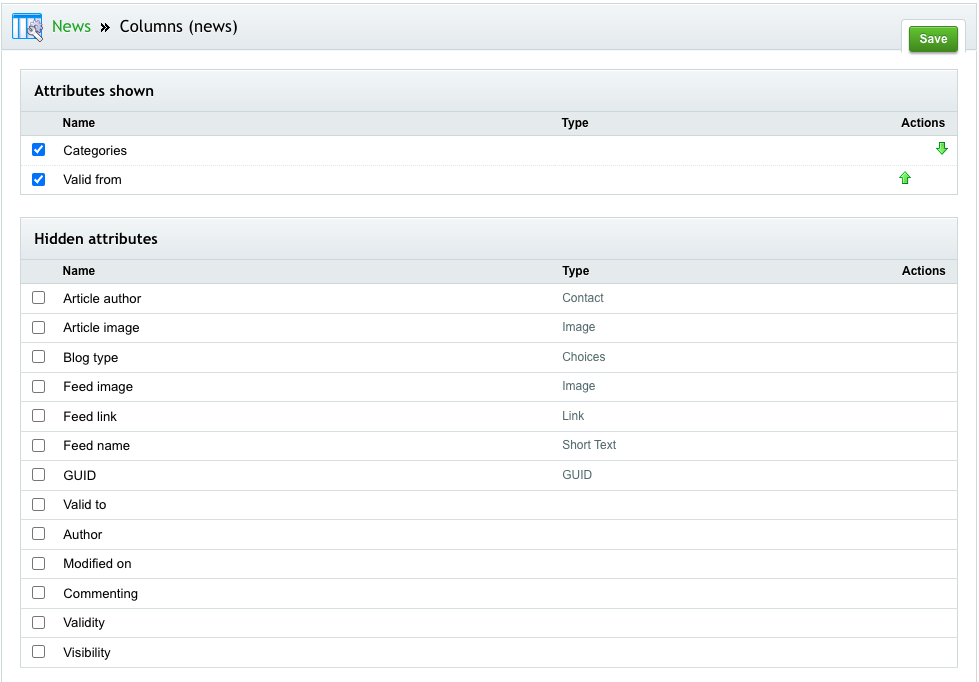Tick the Feed link checkbox
The height and width of the screenshot is (682, 979).
[39, 415]
